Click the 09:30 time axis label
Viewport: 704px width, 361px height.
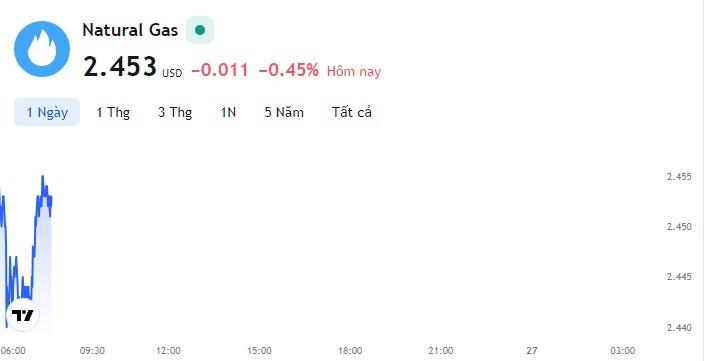pyautogui.click(x=92, y=351)
